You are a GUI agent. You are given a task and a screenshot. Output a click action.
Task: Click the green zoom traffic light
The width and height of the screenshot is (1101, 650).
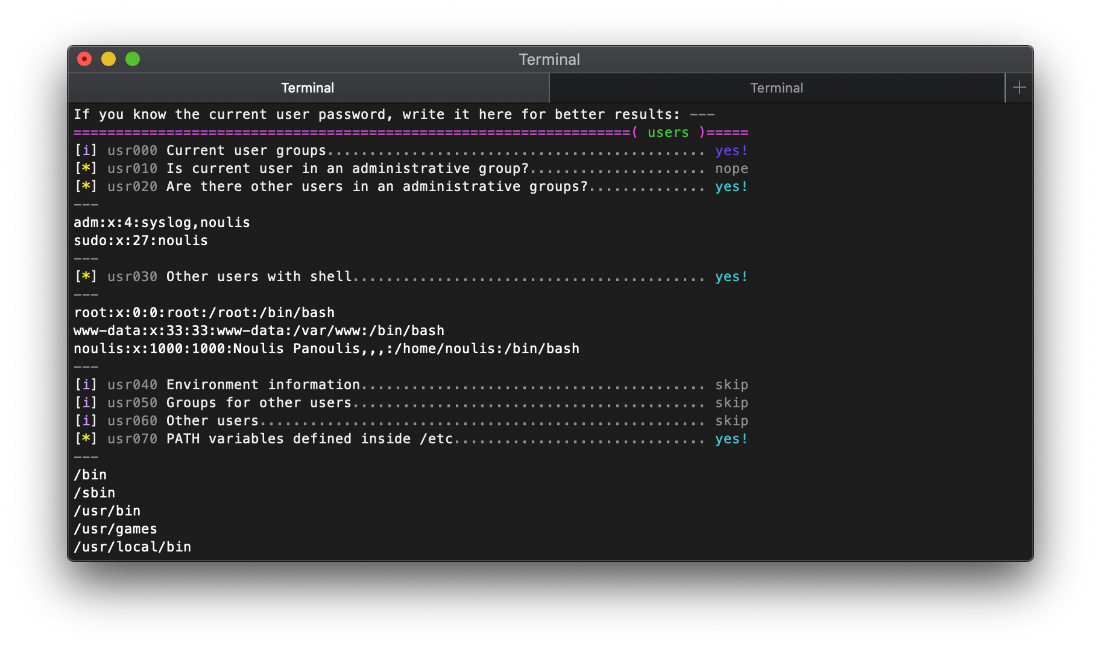(132, 59)
